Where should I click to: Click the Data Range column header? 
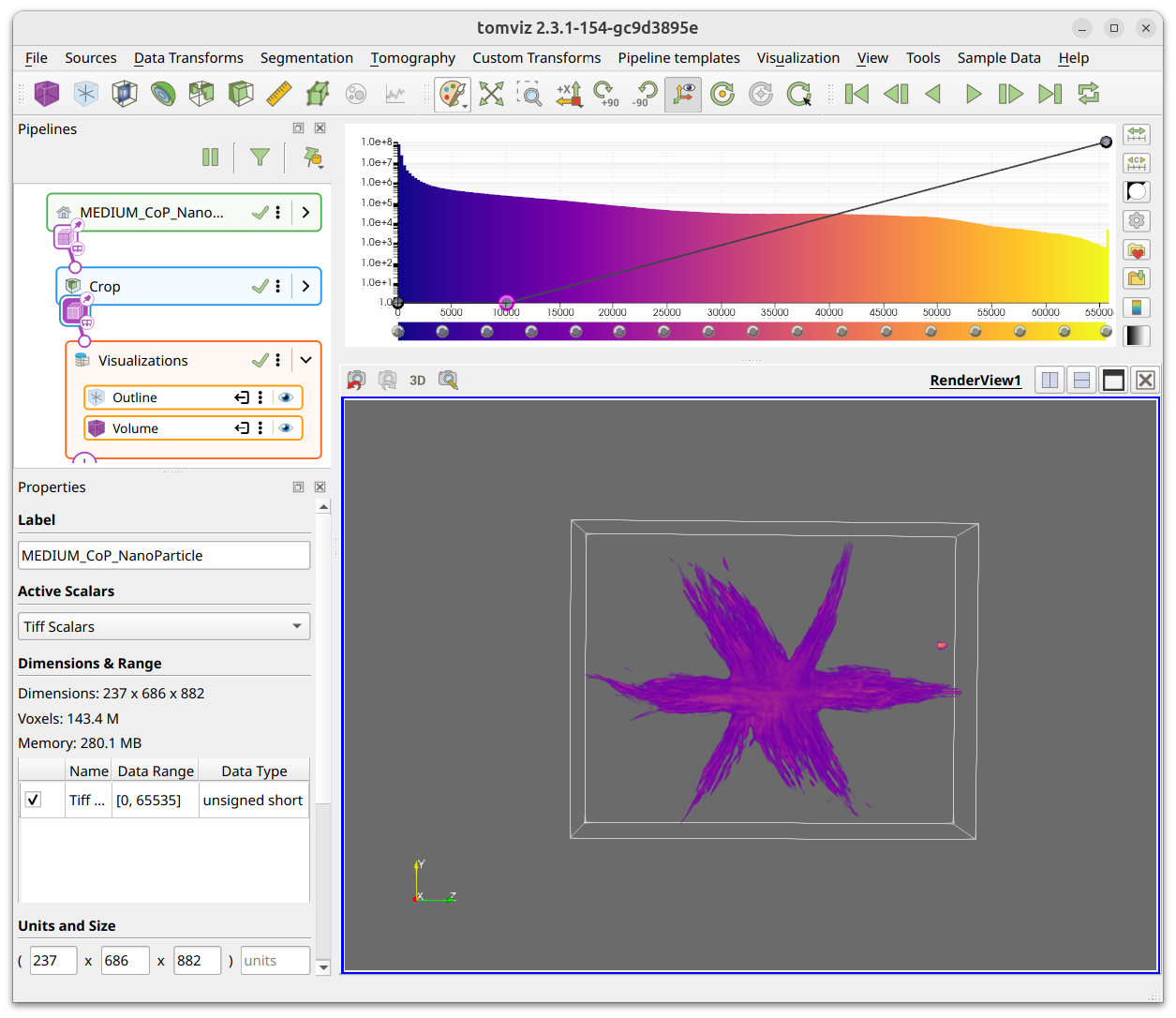pyautogui.click(x=156, y=771)
